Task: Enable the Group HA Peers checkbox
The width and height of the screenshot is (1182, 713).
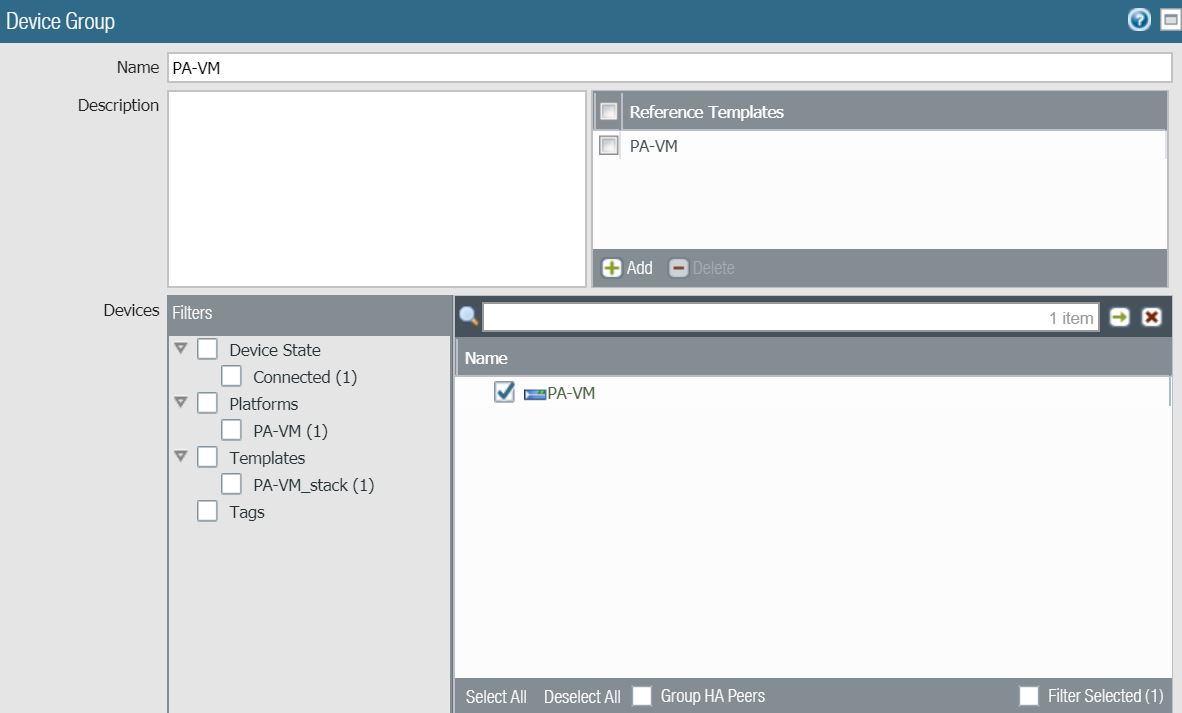Action: [x=642, y=696]
